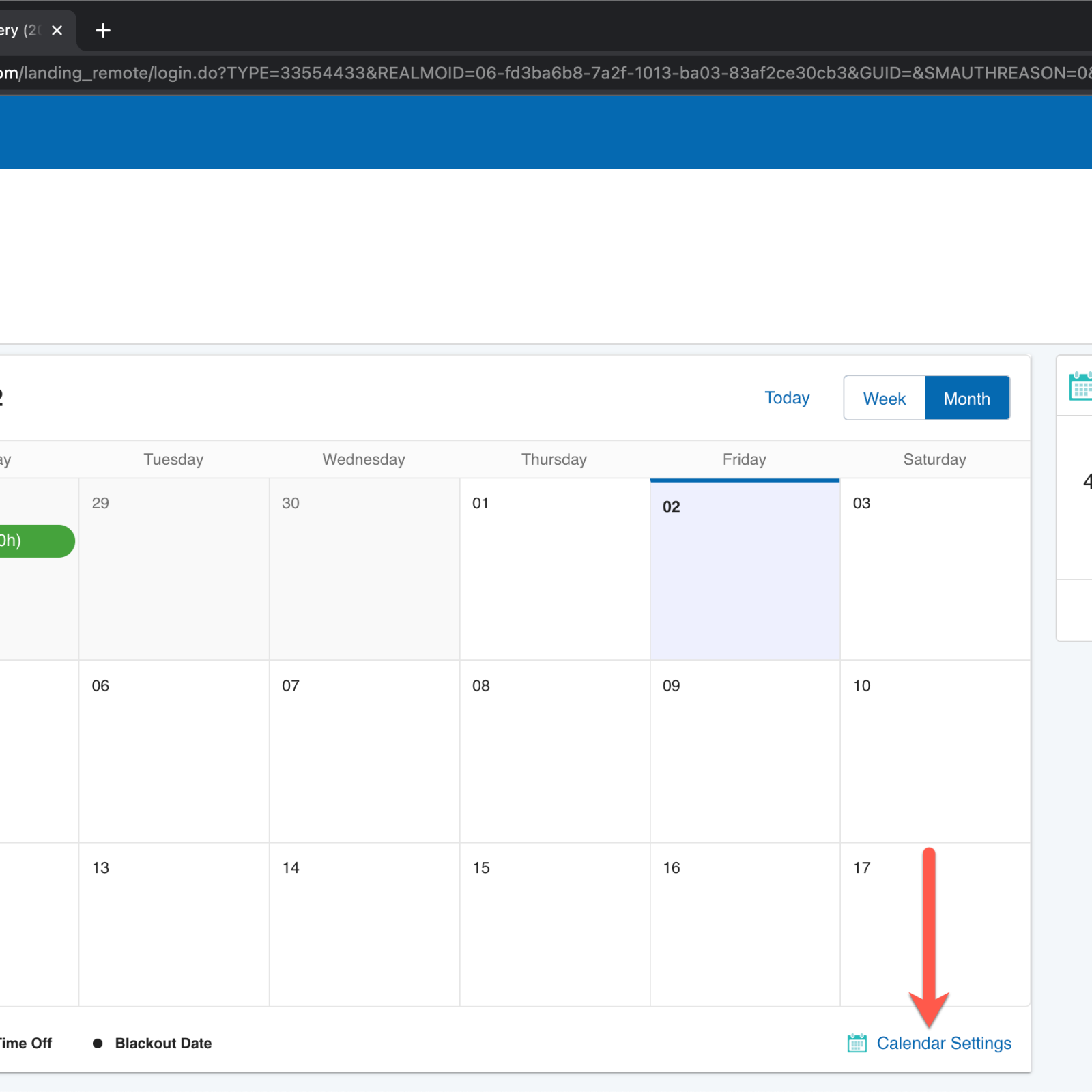Select the green time off event pill
This screenshot has width=1092, height=1092.
coord(34,541)
